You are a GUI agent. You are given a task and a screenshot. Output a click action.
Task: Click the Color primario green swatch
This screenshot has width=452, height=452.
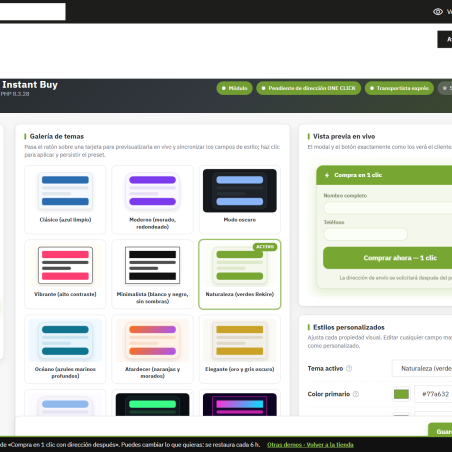[401, 394]
